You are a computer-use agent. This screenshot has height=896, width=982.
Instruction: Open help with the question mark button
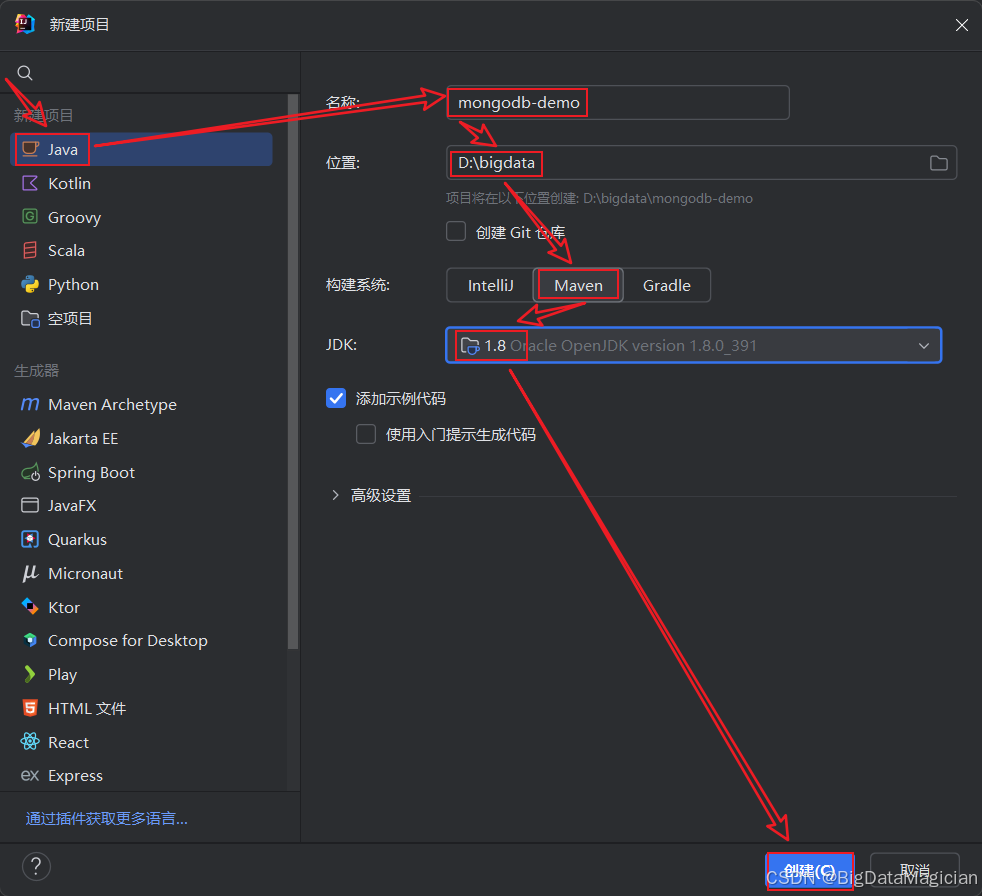pos(36,867)
